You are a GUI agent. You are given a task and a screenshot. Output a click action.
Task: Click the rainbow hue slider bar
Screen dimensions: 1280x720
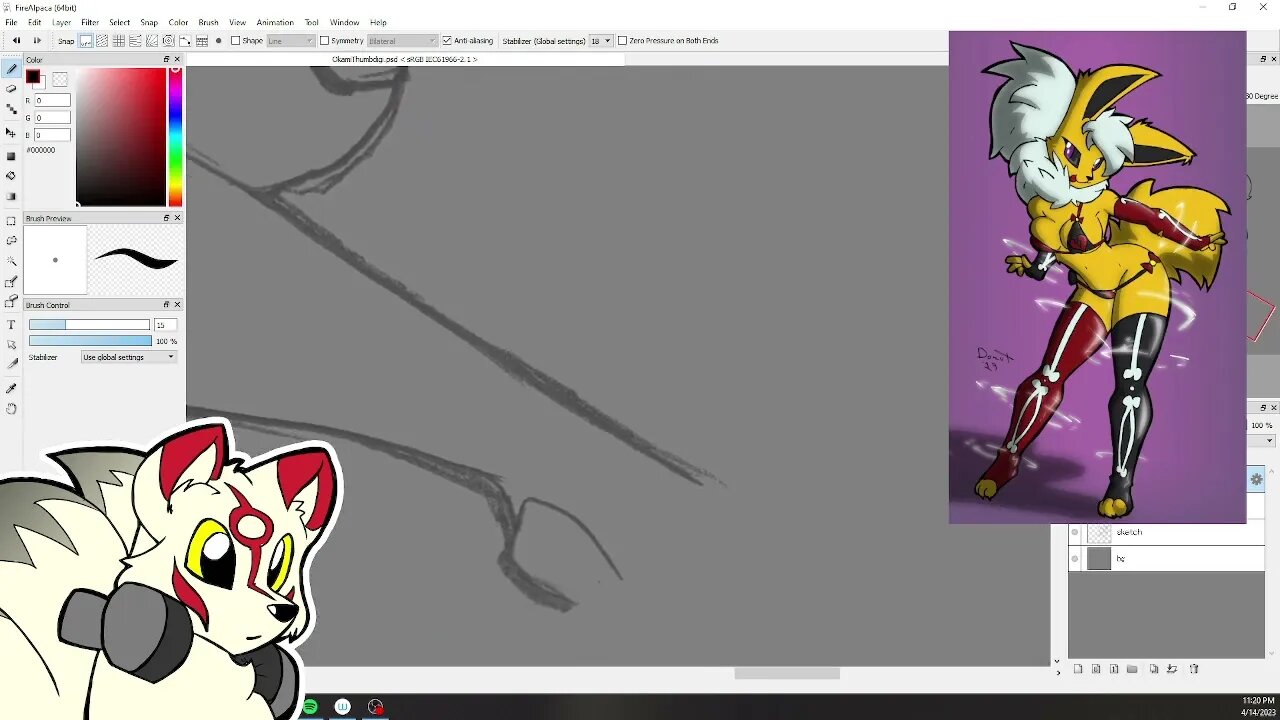tap(175, 137)
